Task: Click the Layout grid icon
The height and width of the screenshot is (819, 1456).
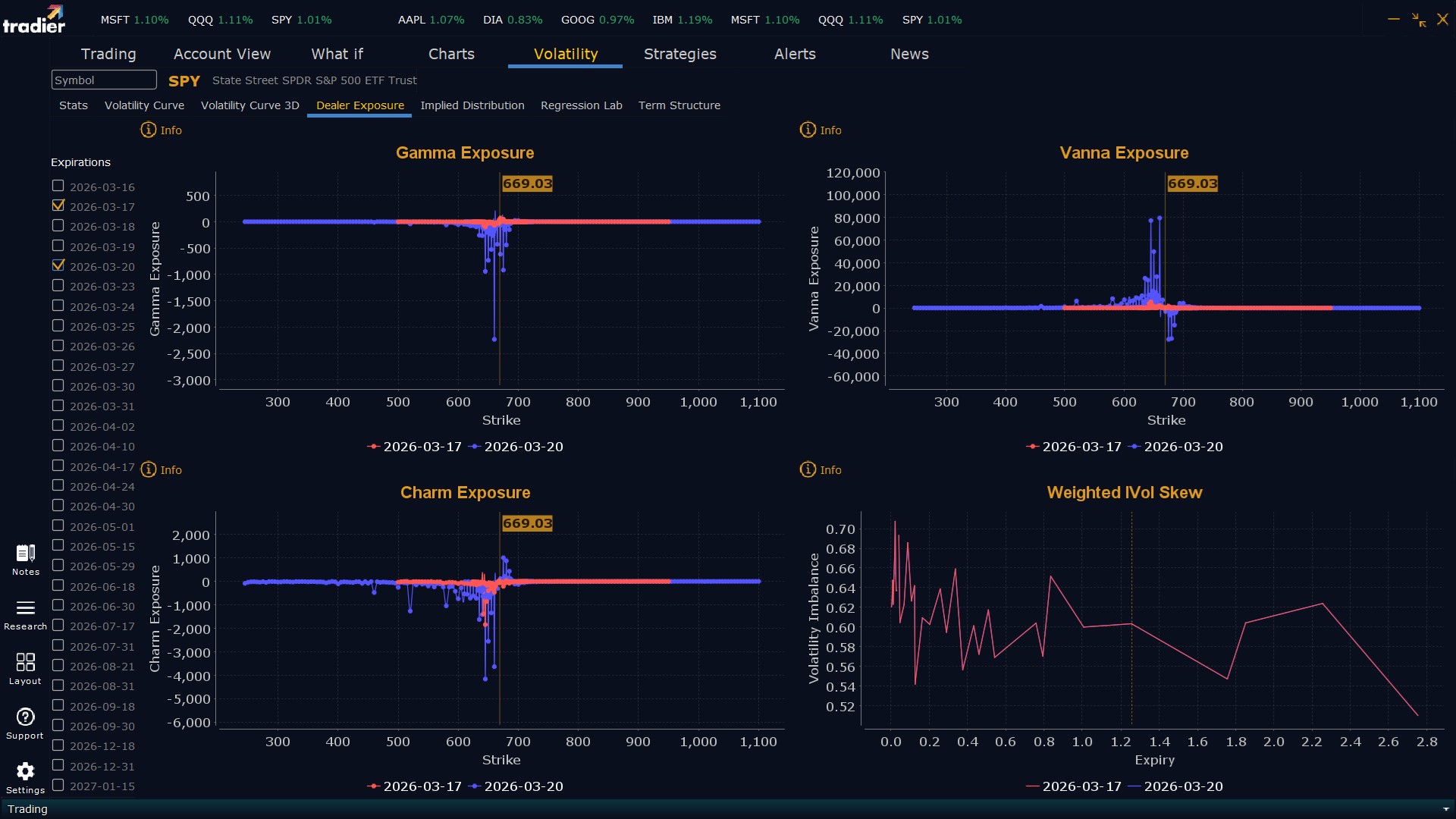Action: point(25,663)
